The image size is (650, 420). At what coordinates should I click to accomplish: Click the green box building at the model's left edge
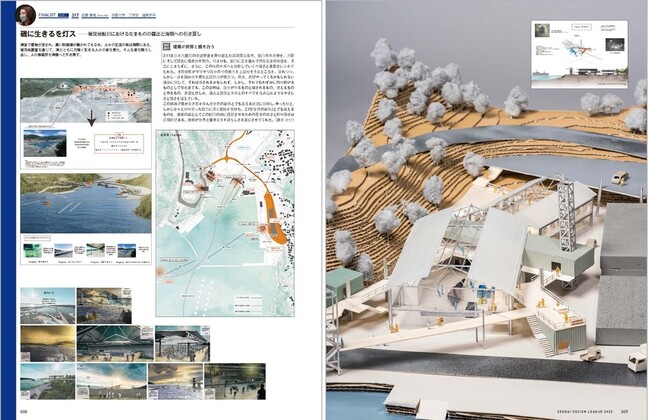click(344, 284)
